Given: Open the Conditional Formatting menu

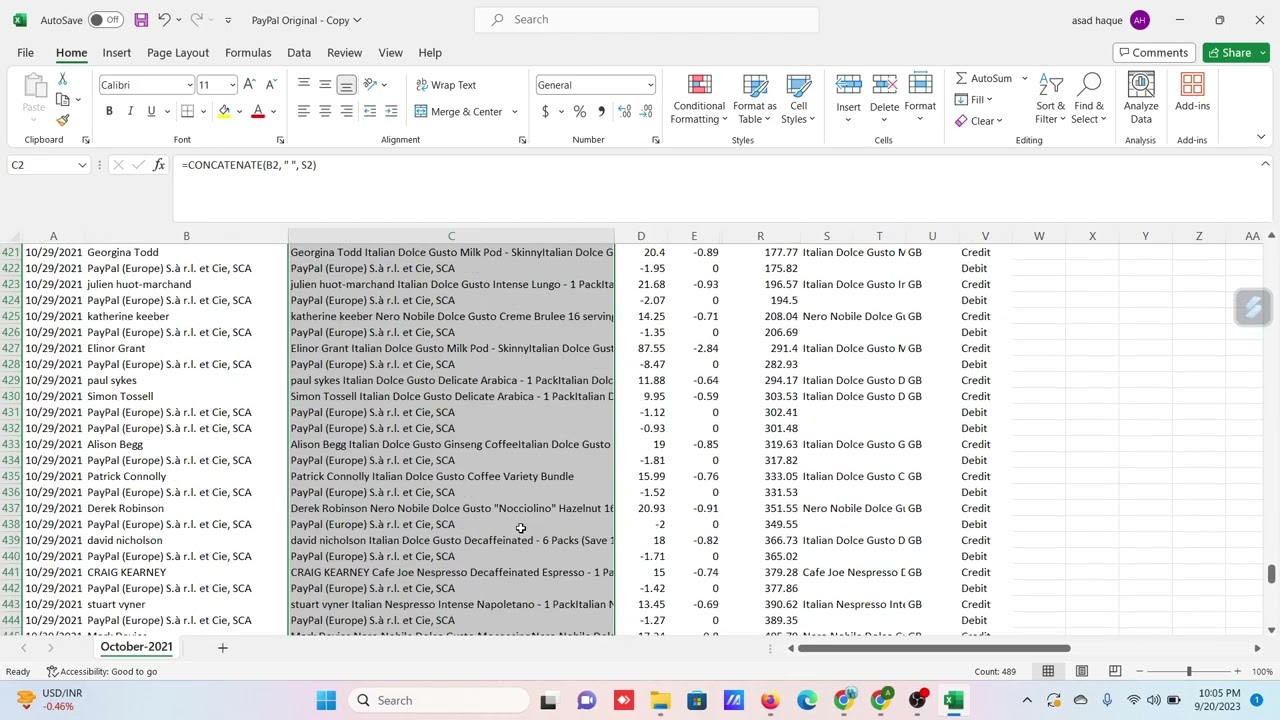Looking at the screenshot, I should coord(699,99).
